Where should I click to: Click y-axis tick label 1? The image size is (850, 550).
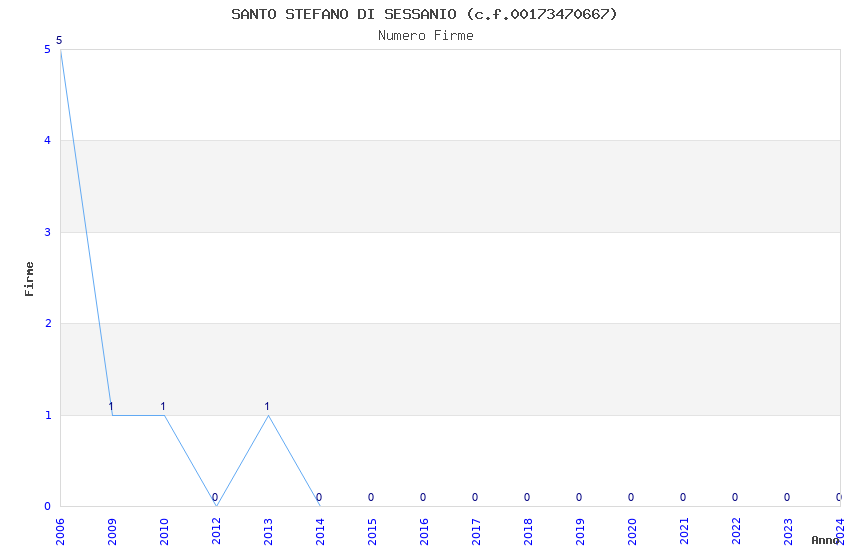click(x=48, y=415)
